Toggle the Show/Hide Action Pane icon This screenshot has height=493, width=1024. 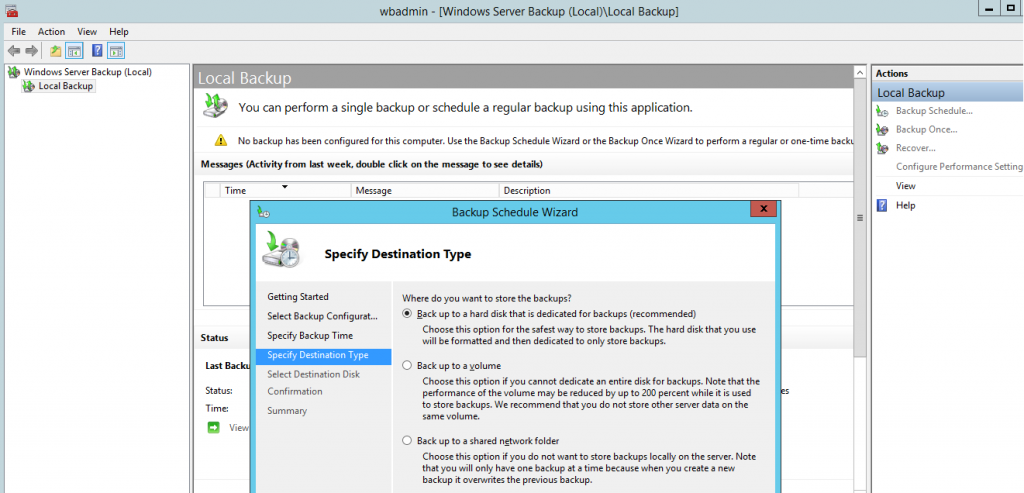tap(116, 51)
